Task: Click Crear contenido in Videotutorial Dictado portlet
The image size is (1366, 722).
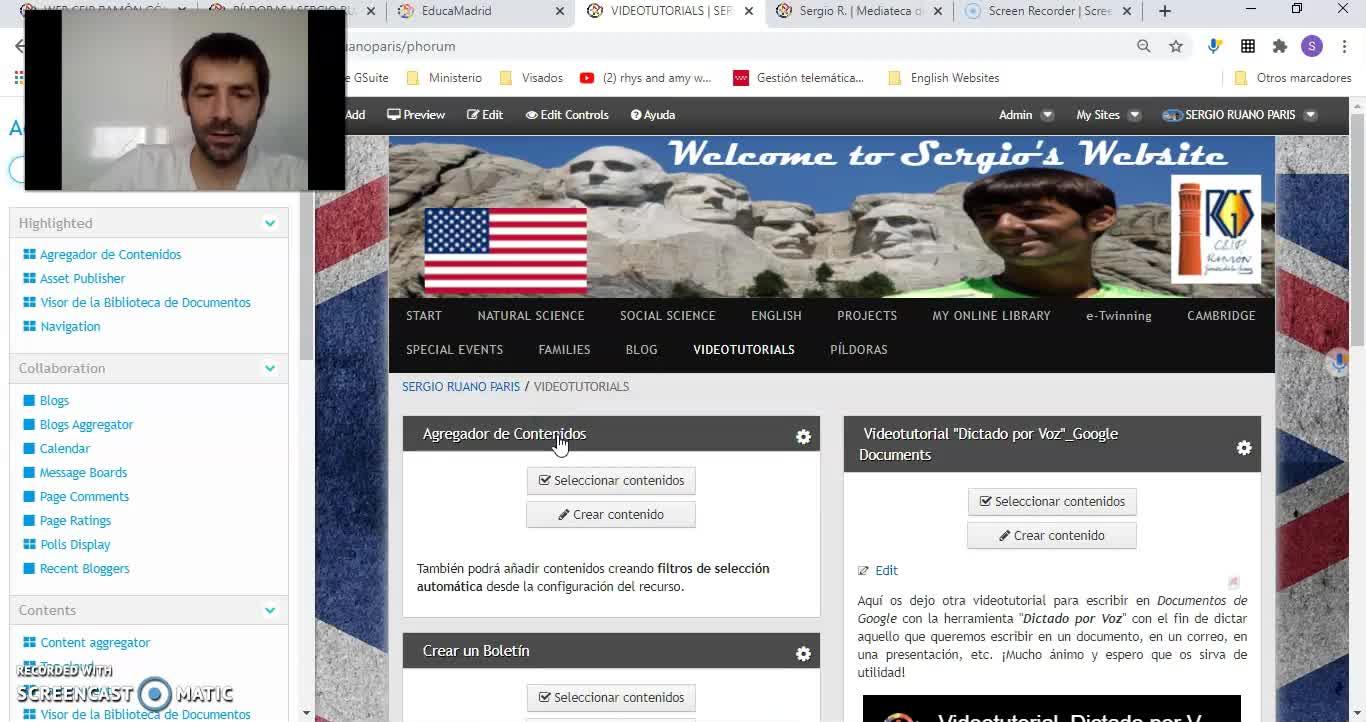Action: [x=1052, y=536]
